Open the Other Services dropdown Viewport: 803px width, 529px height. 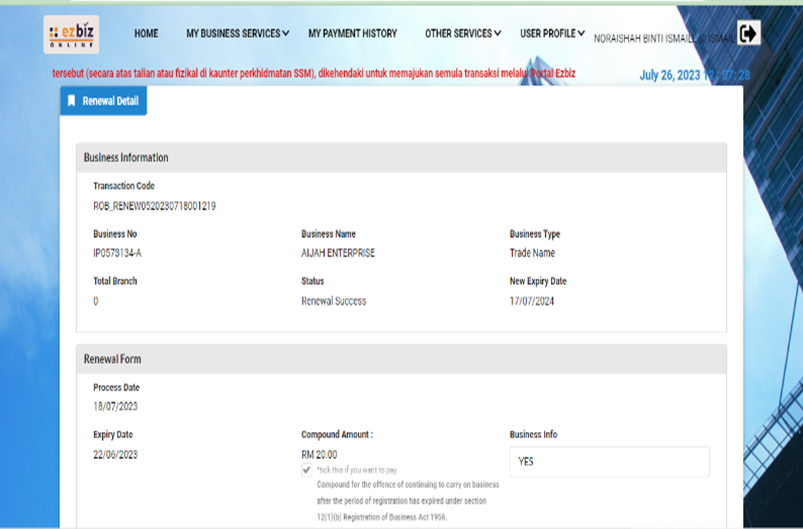click(463, 34)
